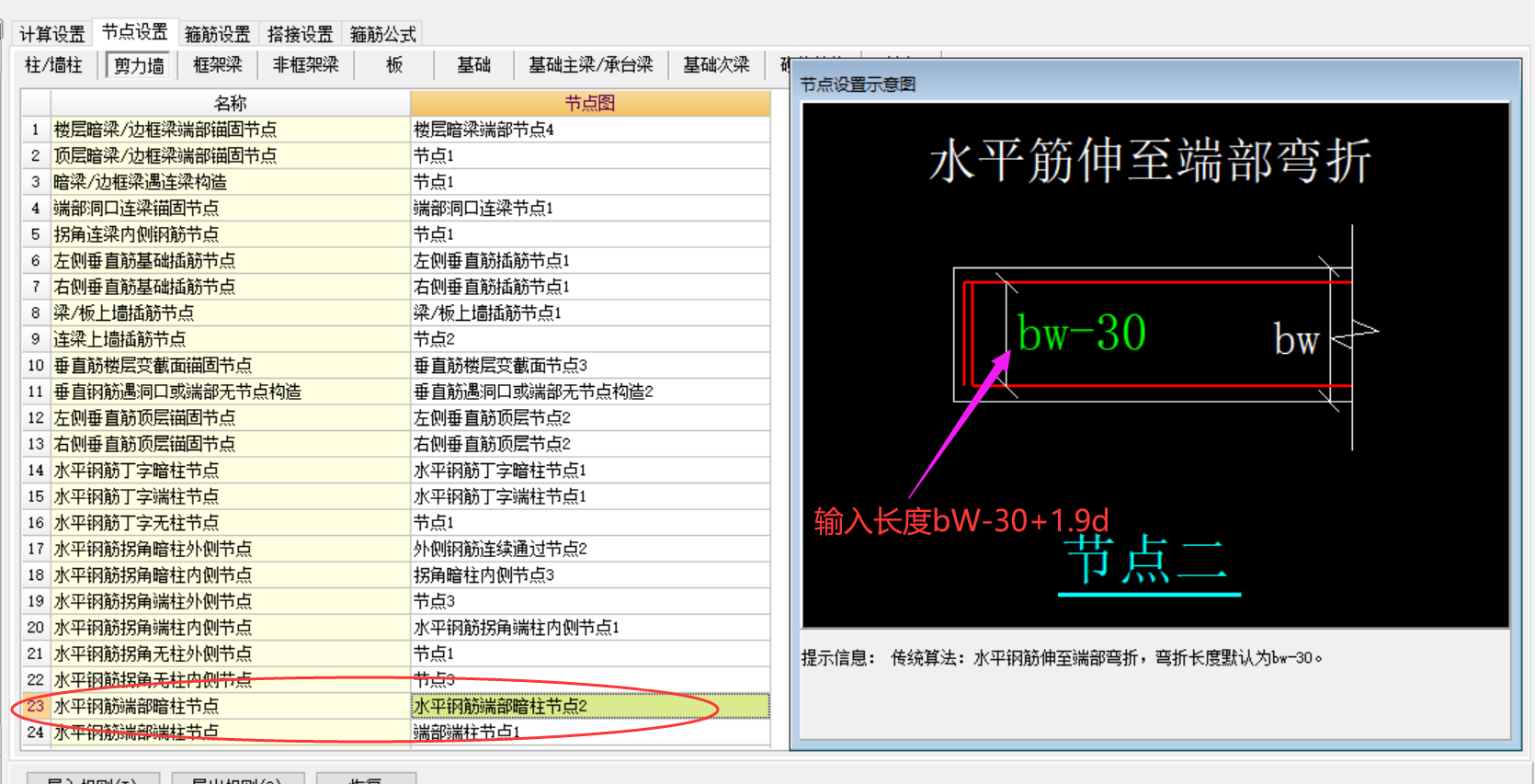Click the 楼层暗梁端部节点4 value cell

tap(590, 130)
